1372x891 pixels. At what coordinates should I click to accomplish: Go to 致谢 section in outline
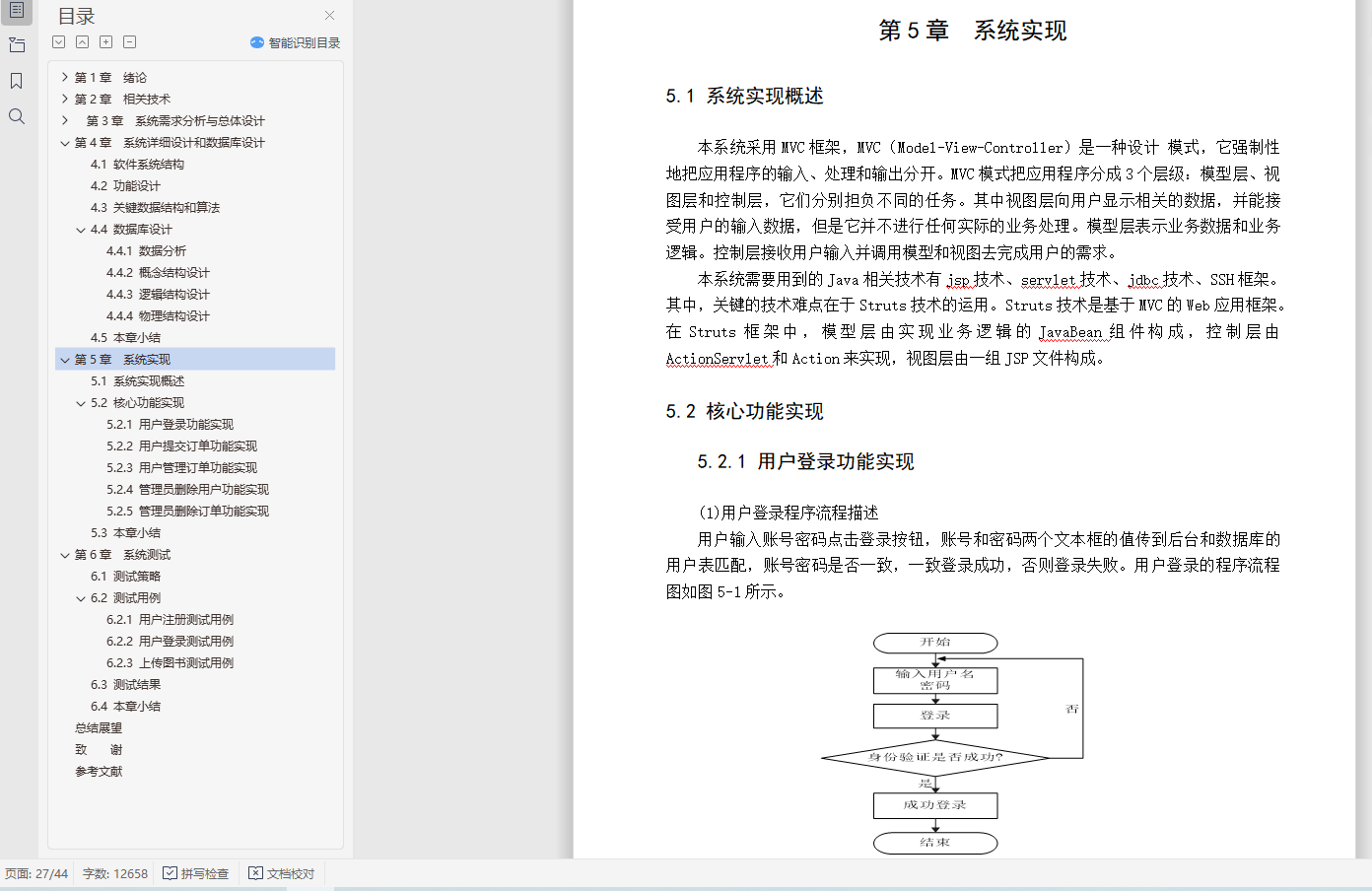(99, 749)
